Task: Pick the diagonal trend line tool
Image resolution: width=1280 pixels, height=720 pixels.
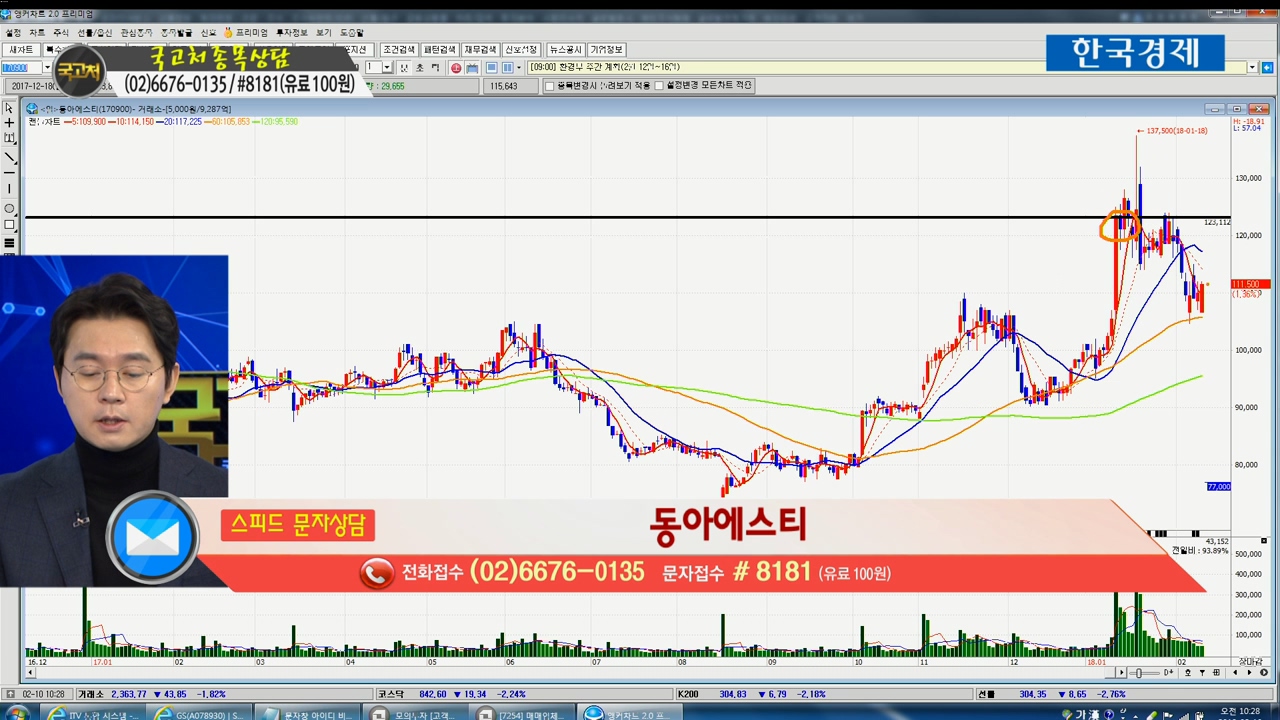Action: [10, 157]
